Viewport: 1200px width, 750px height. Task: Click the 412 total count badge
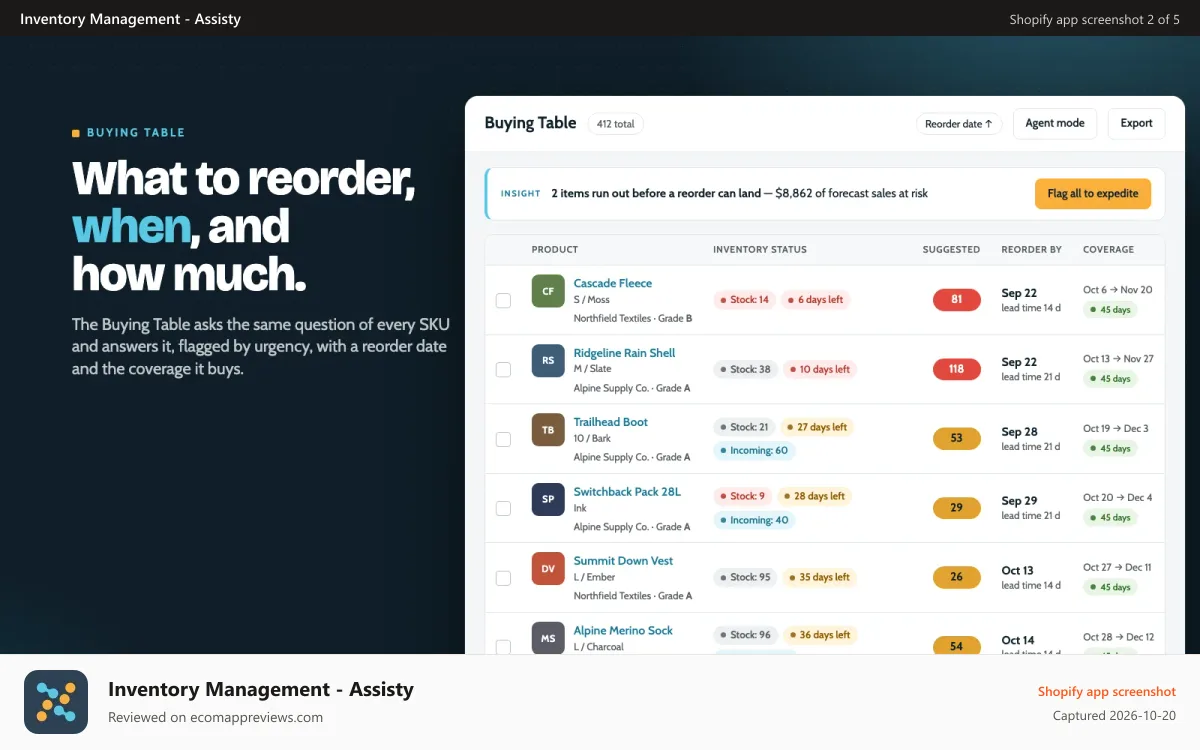[x=616, y=124]
